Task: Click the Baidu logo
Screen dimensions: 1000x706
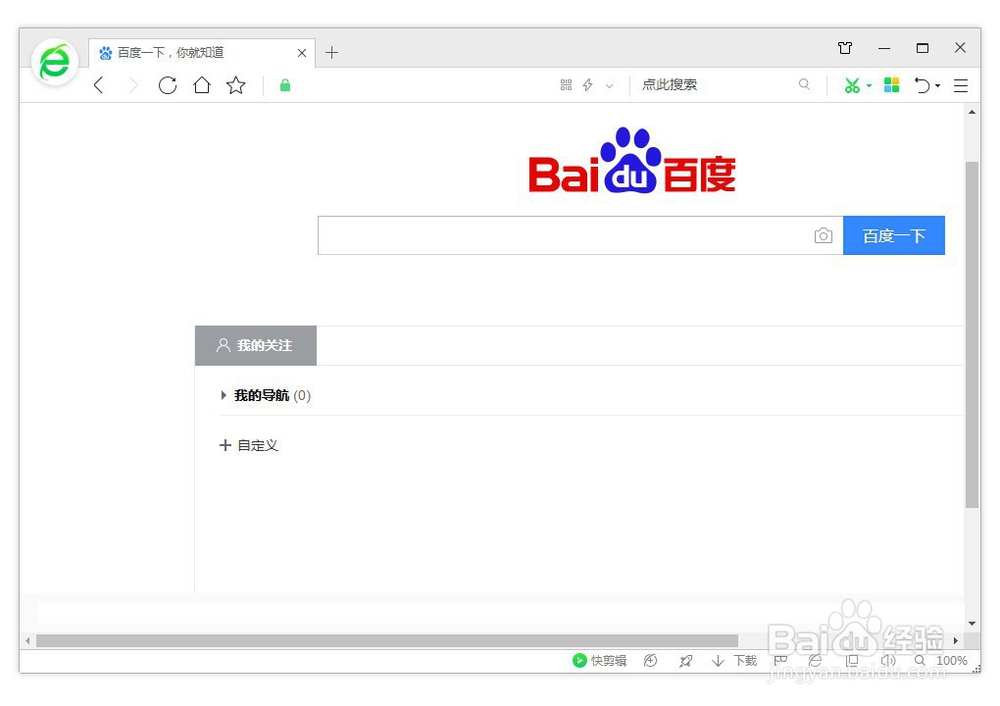Action: (632, 161)
